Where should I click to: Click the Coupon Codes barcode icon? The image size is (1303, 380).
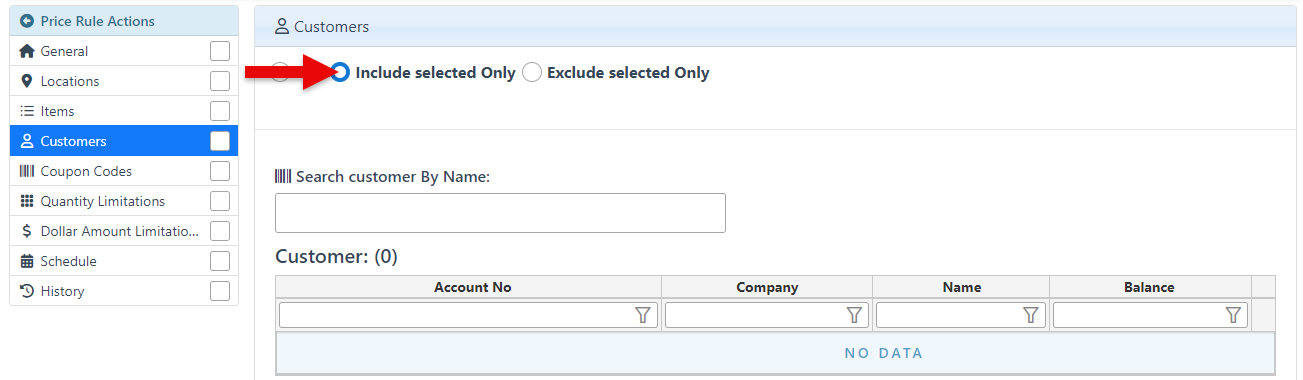point(27,171)
